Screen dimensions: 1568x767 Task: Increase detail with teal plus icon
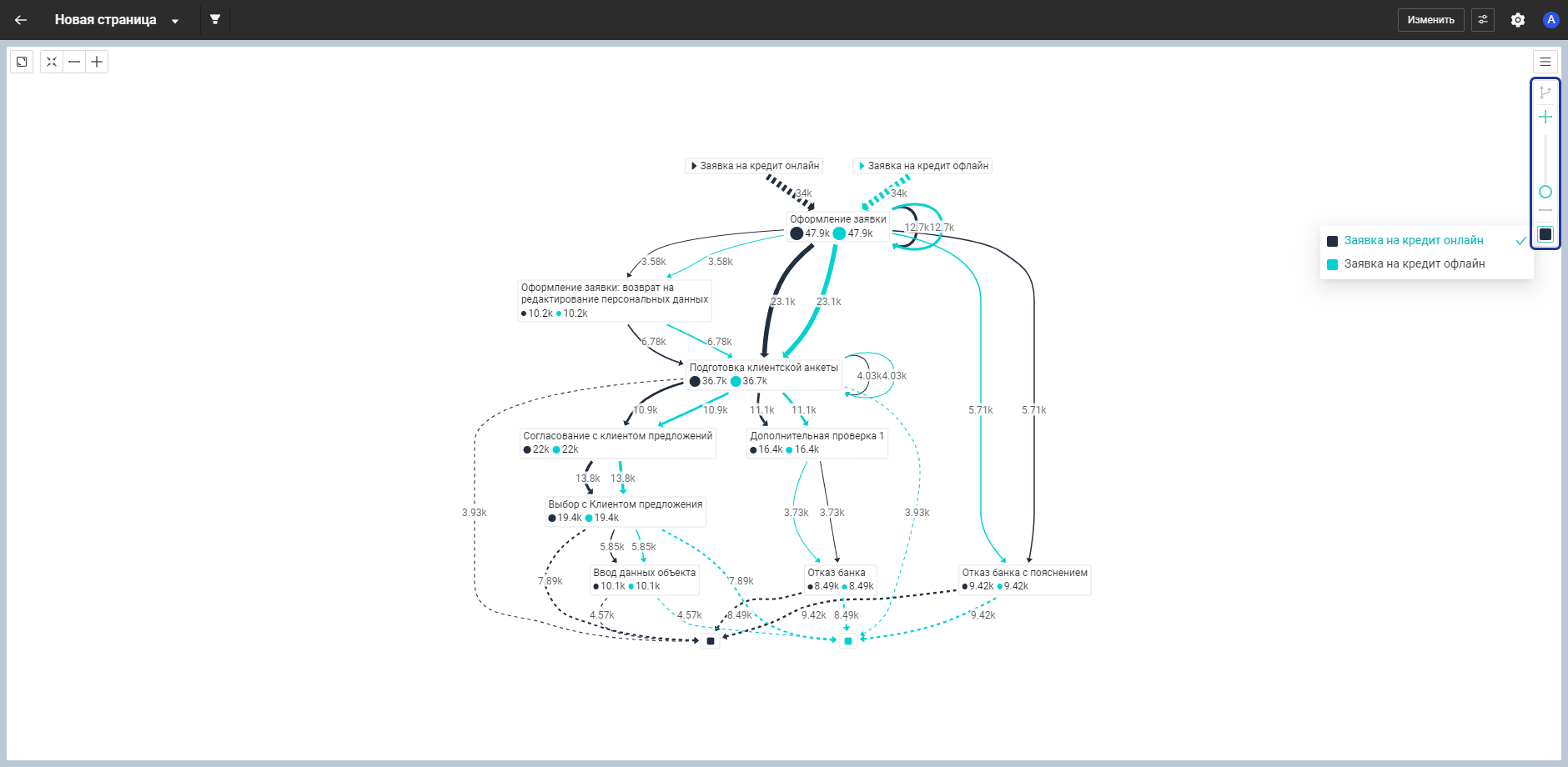1545,117
